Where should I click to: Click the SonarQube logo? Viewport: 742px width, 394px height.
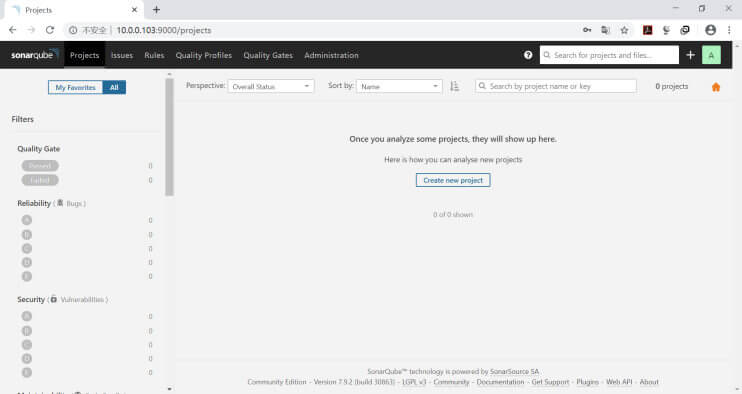click(35, 55)
